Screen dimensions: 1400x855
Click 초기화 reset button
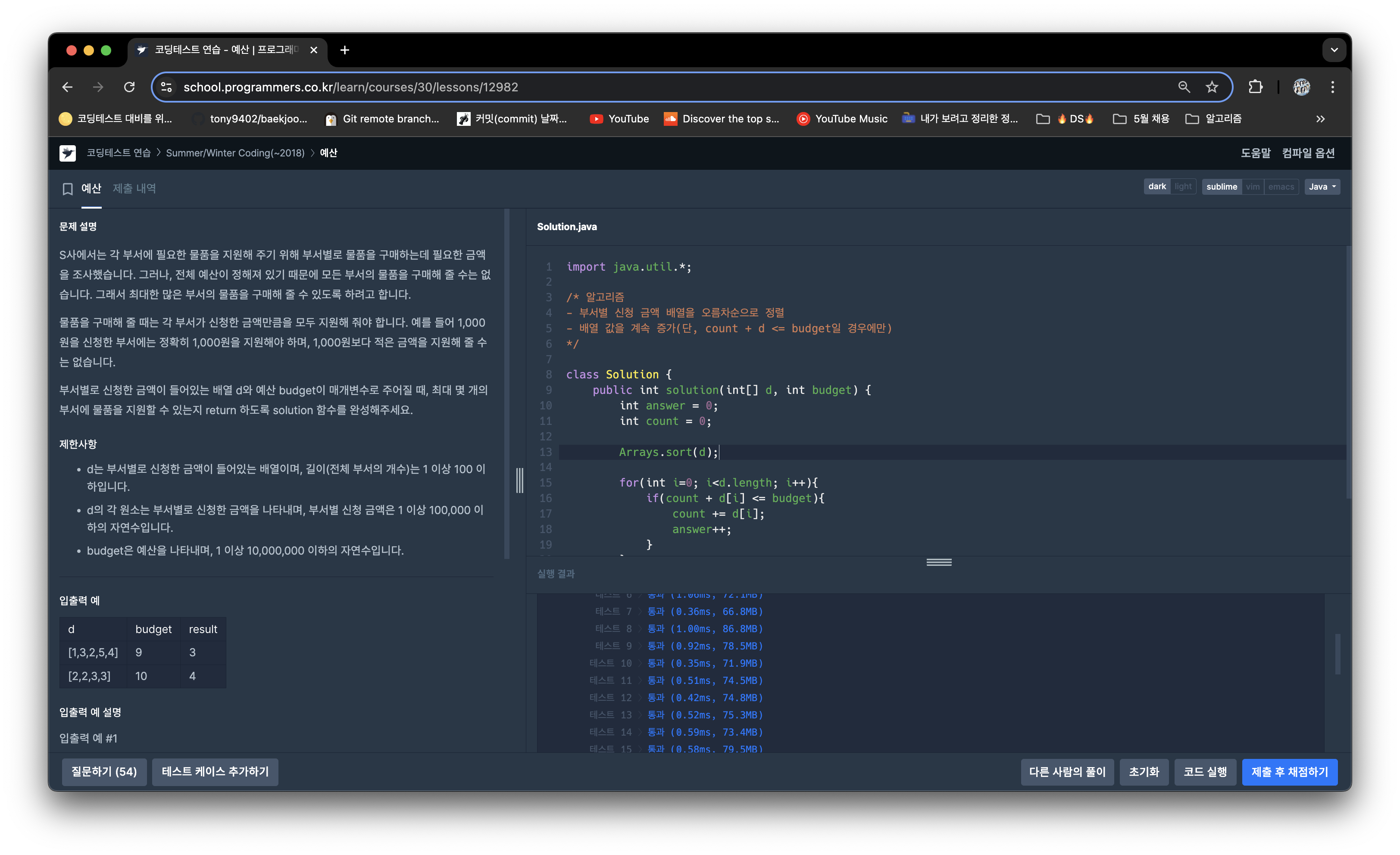tap(1144, 771)
